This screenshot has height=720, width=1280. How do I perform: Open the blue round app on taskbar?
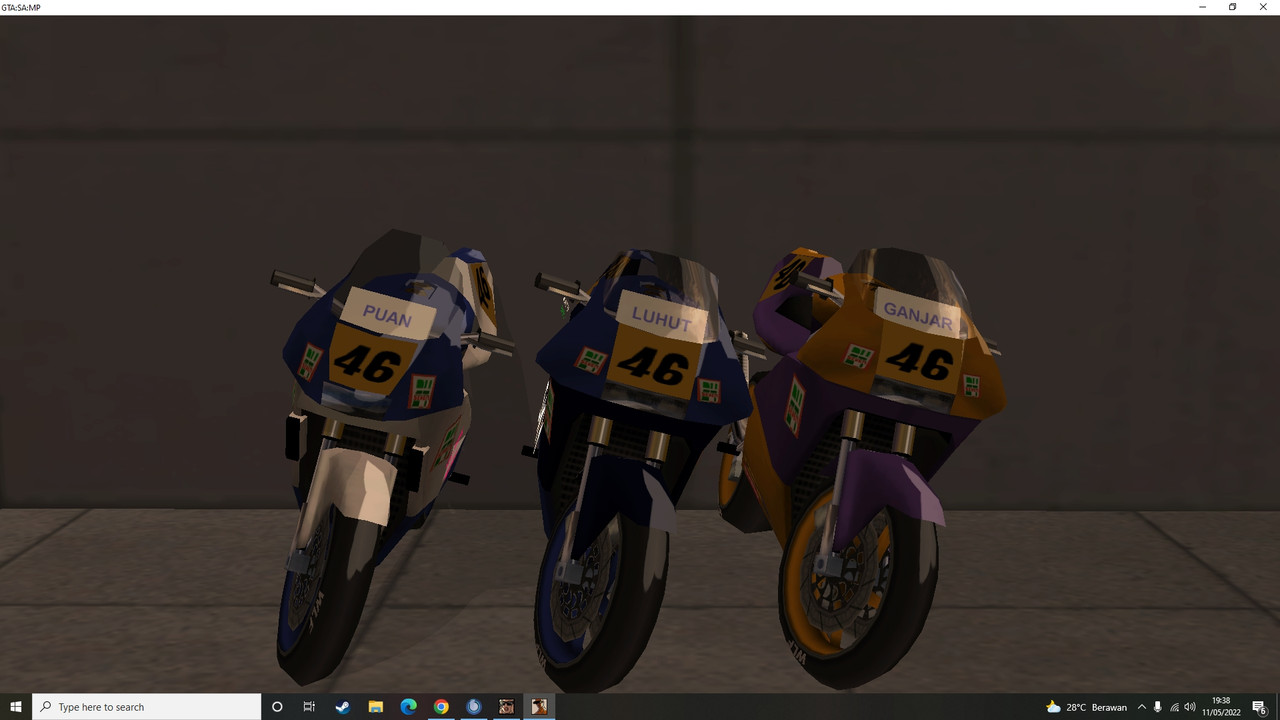click(x=474, y=707)
